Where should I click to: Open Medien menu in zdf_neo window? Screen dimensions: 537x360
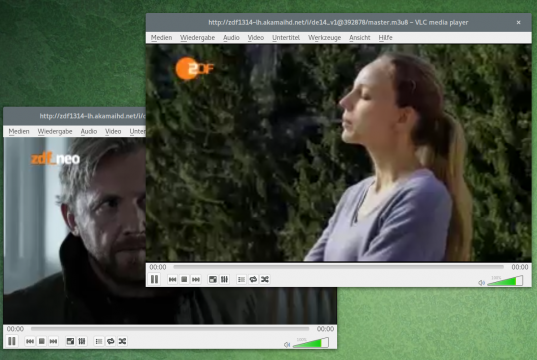[x=19, y=132]
